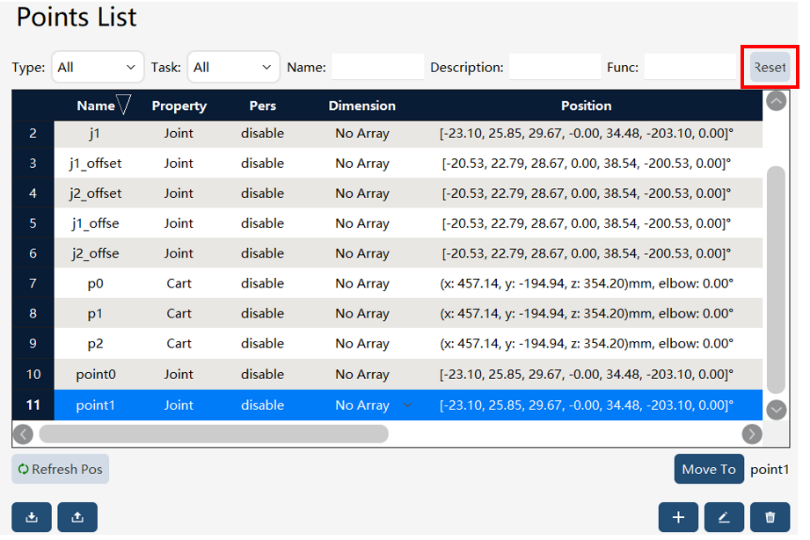Viewport: 810px width, 540px height.
Task: Click the Move To button
Action: tap(709, 469)
